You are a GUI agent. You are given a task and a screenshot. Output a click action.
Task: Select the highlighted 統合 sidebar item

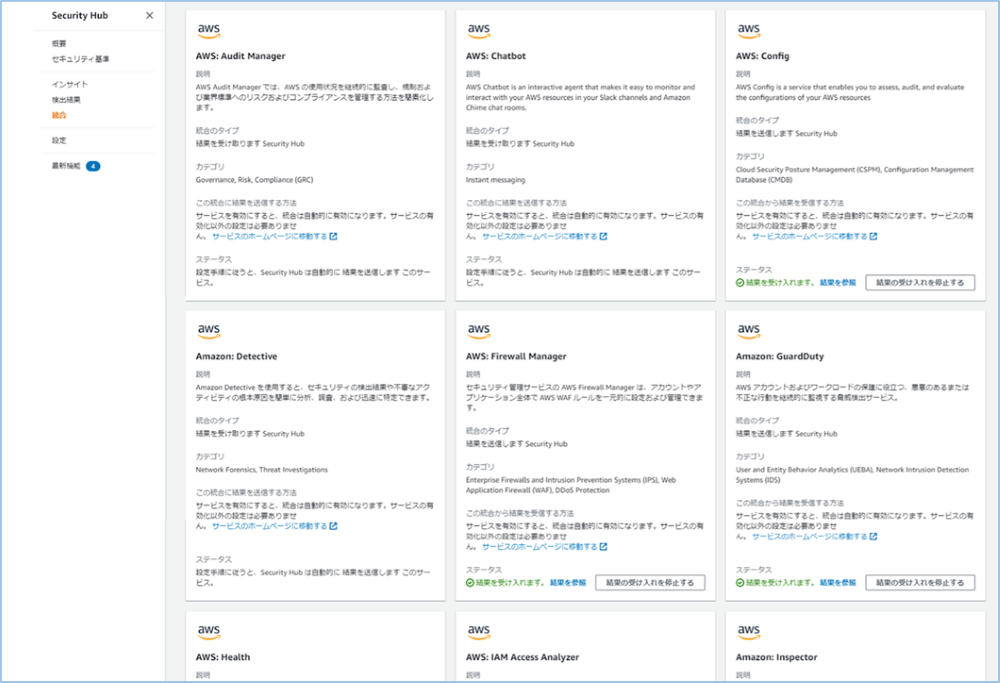coord(59,115)
